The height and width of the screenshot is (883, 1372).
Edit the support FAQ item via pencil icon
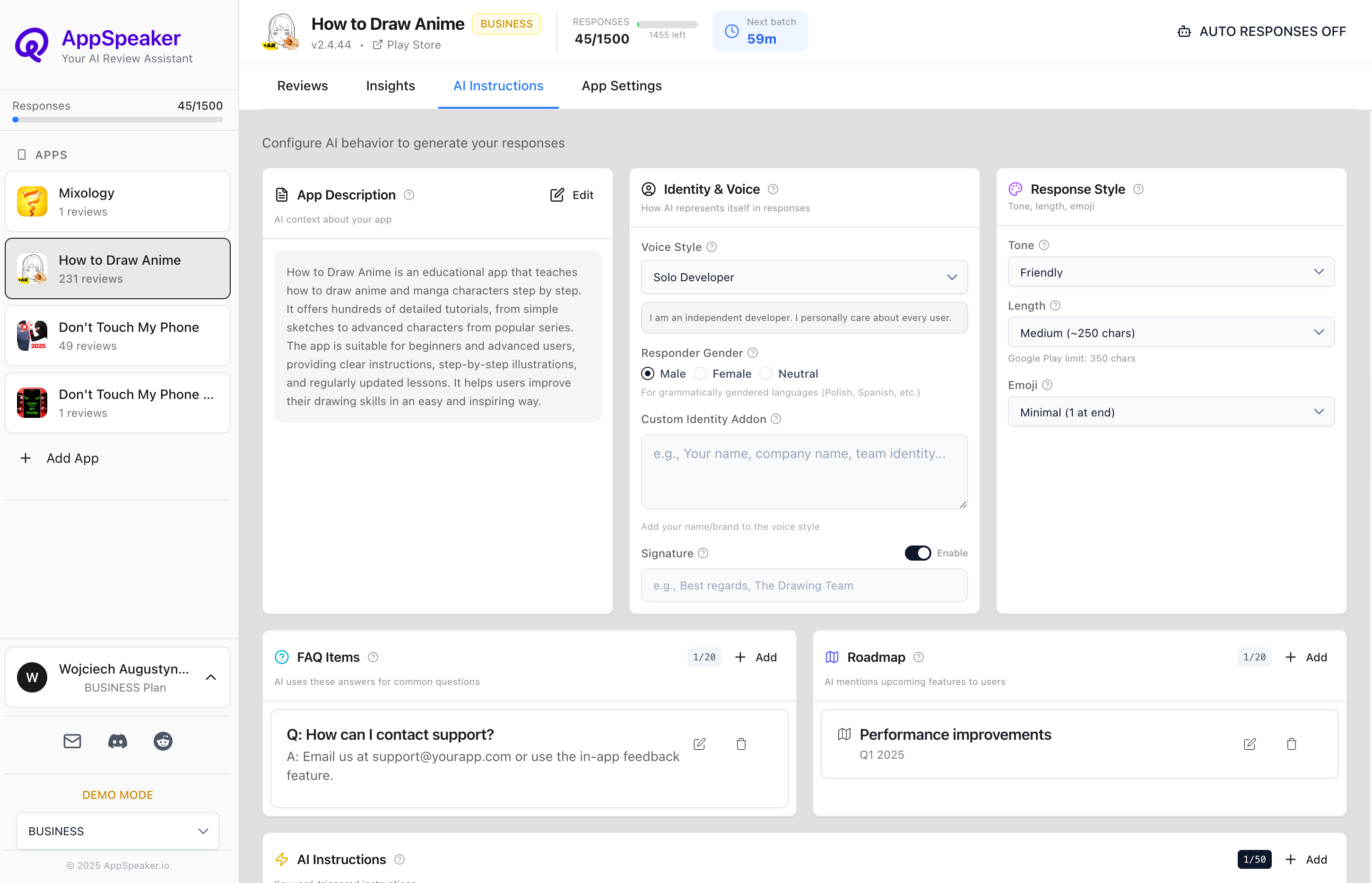click(x=699, y=744)
